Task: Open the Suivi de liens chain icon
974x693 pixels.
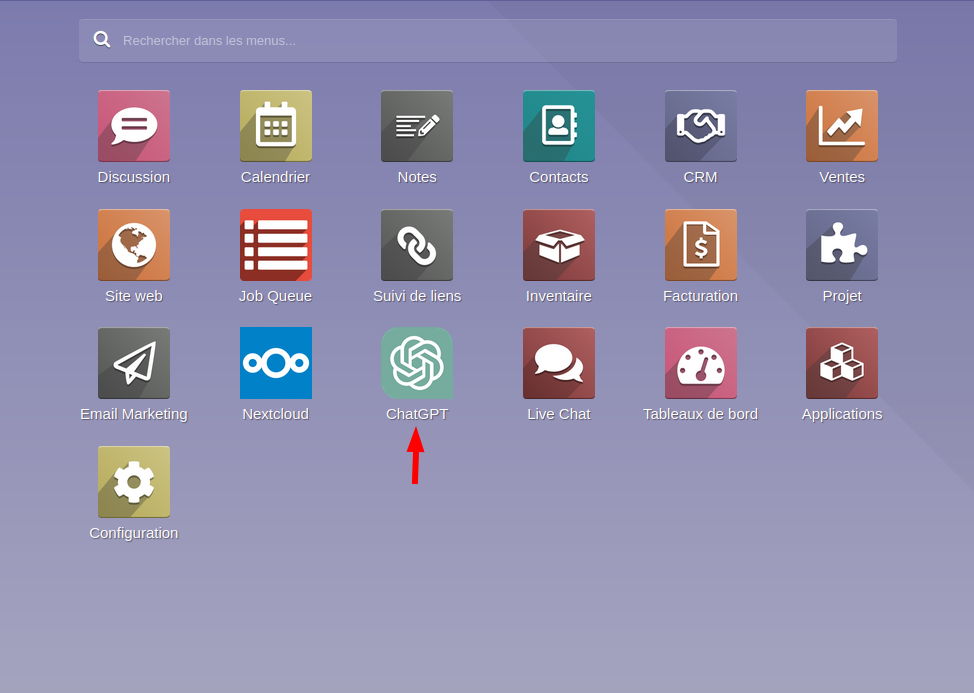Action: pos(417,245)
